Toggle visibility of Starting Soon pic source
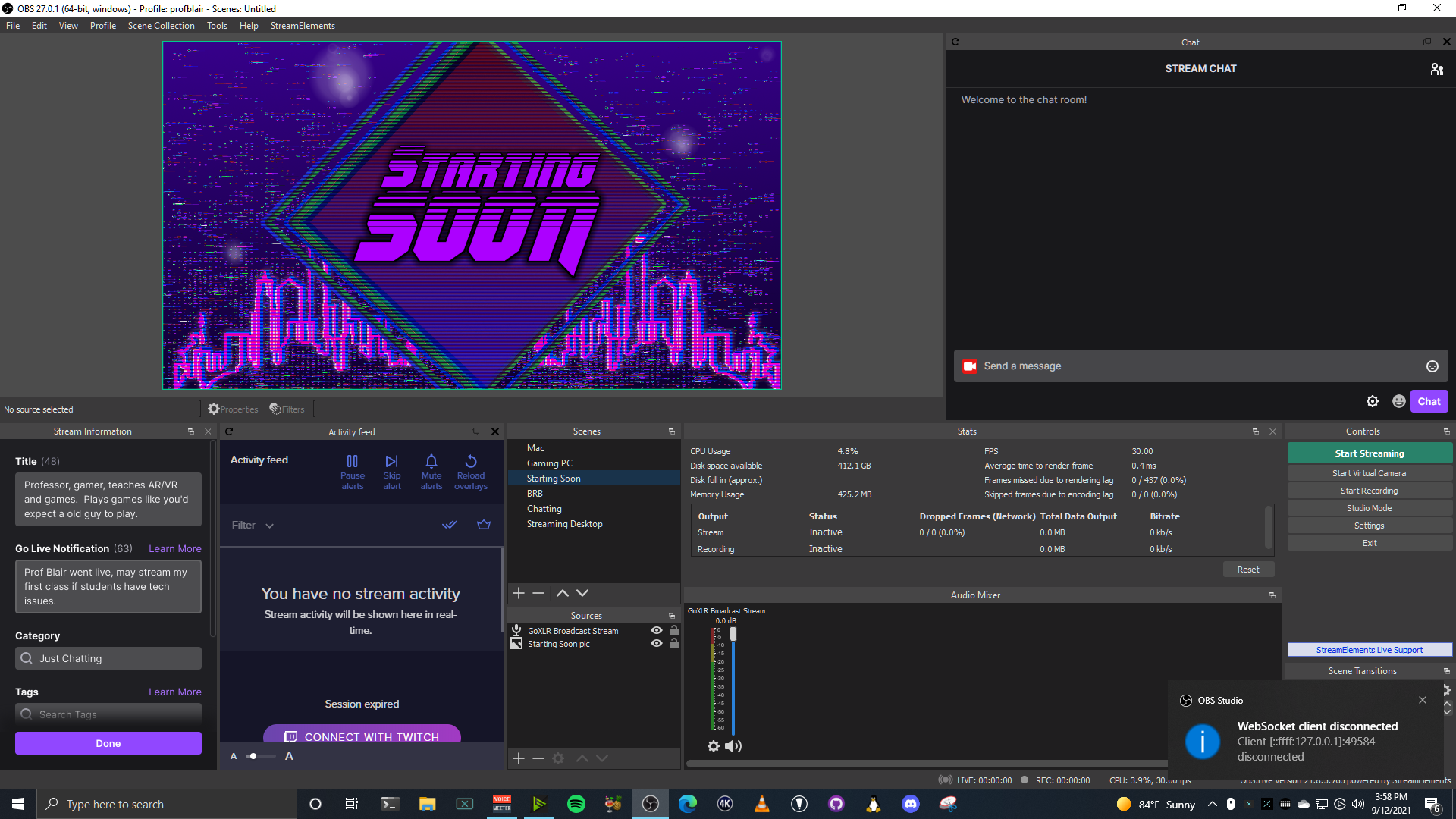This screenshot has width=1456, height=819. tap(657, 643)
